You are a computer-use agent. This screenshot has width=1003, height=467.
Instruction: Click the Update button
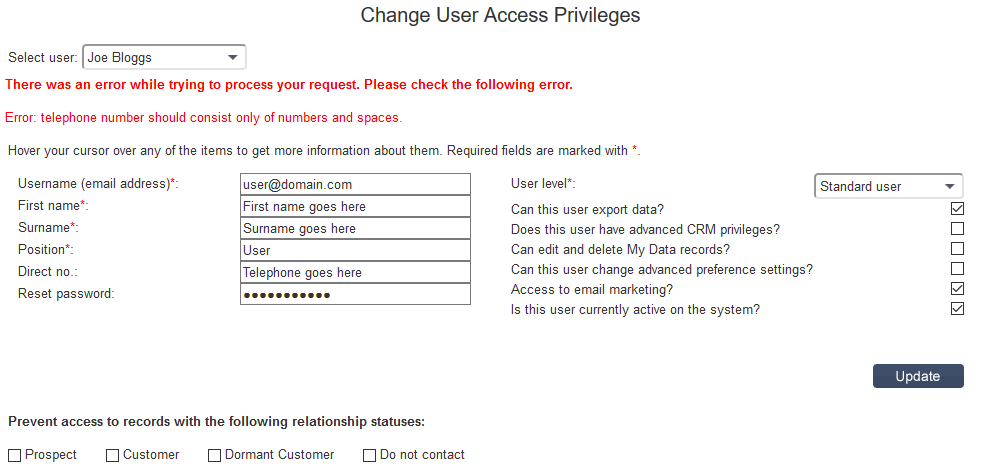pos(917,376)
